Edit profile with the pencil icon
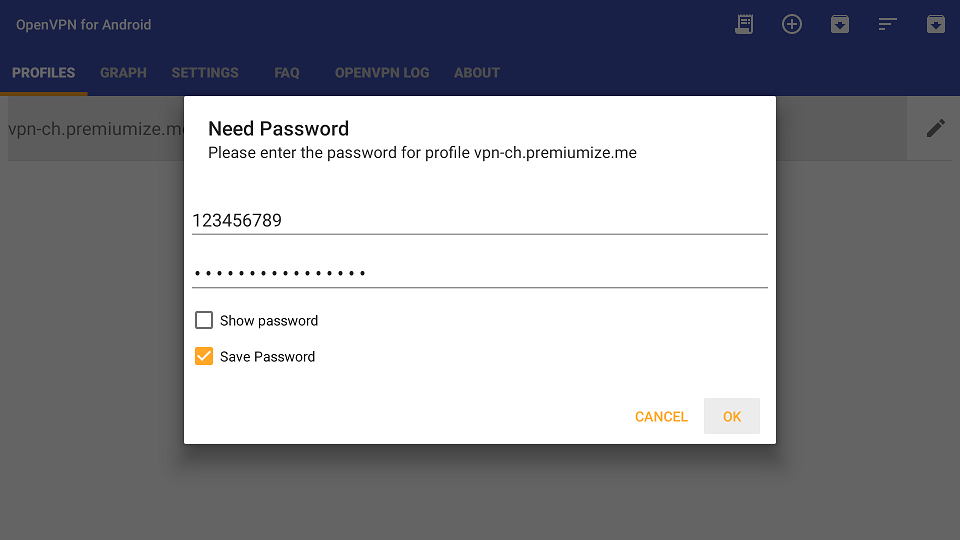This screenshot has width=960, height=540. (935, 129)
